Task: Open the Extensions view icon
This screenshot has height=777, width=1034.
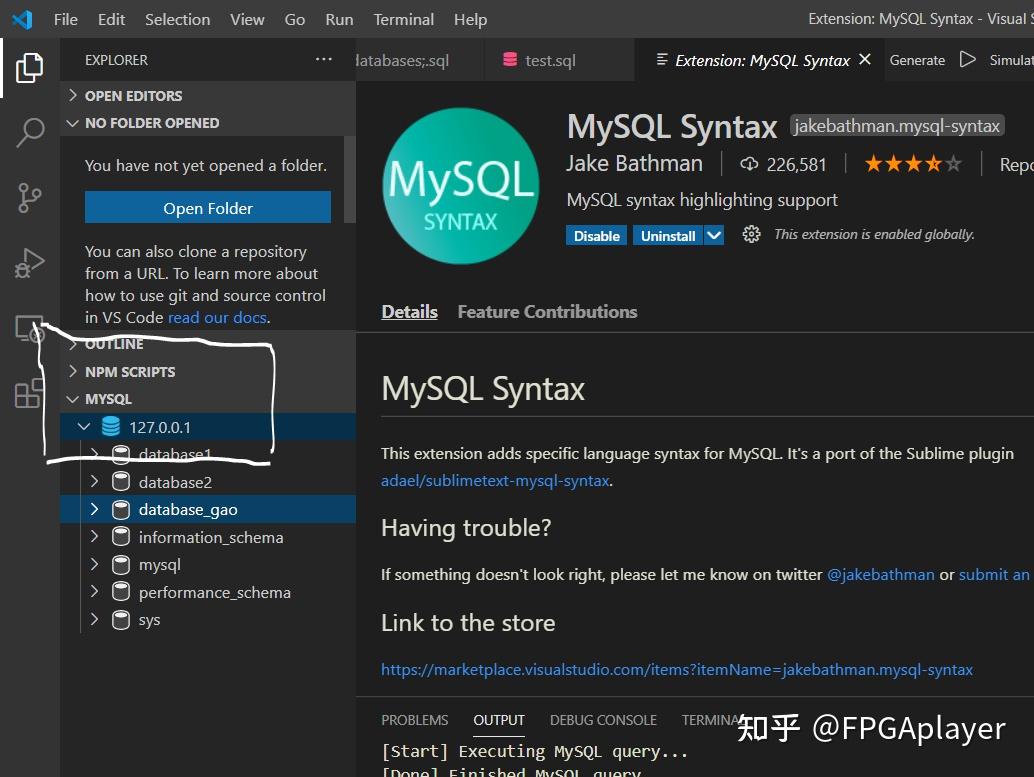Action: click(x=29, y=394)
